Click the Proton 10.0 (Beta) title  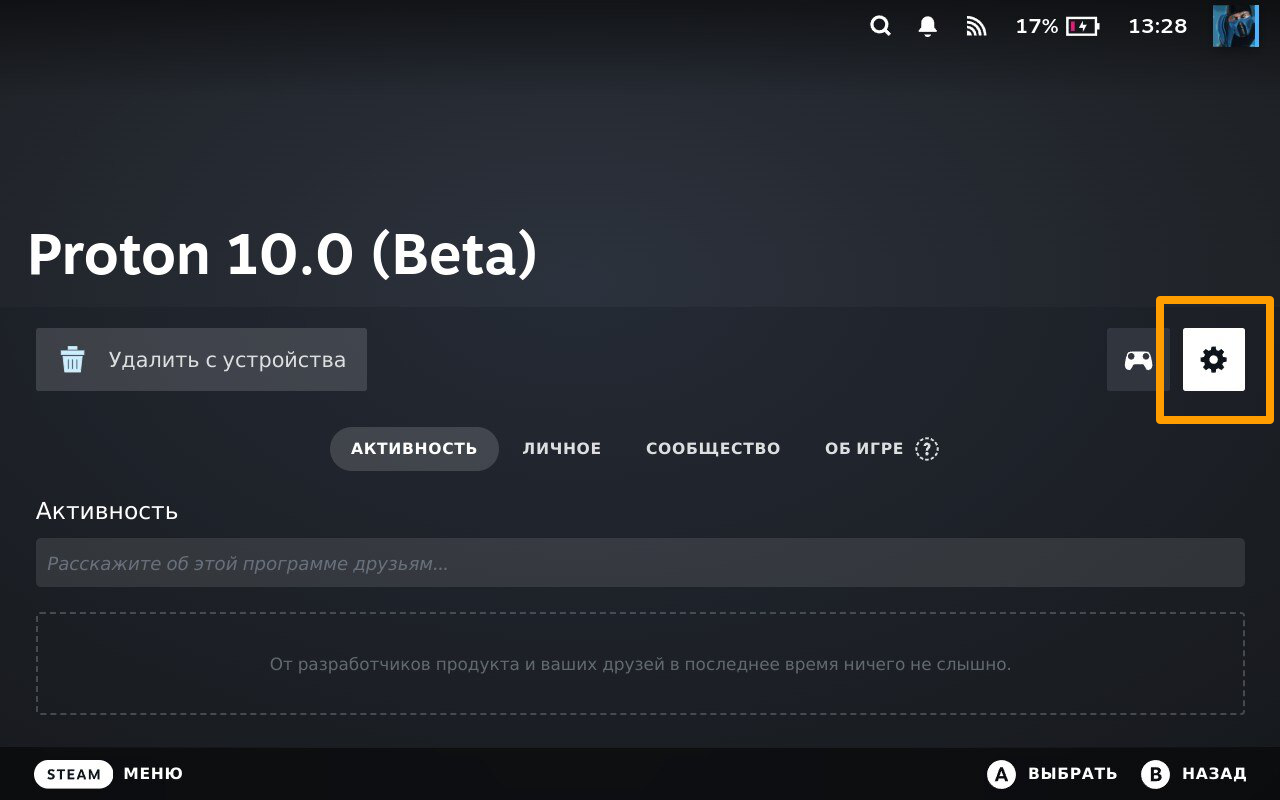[283, 255]
